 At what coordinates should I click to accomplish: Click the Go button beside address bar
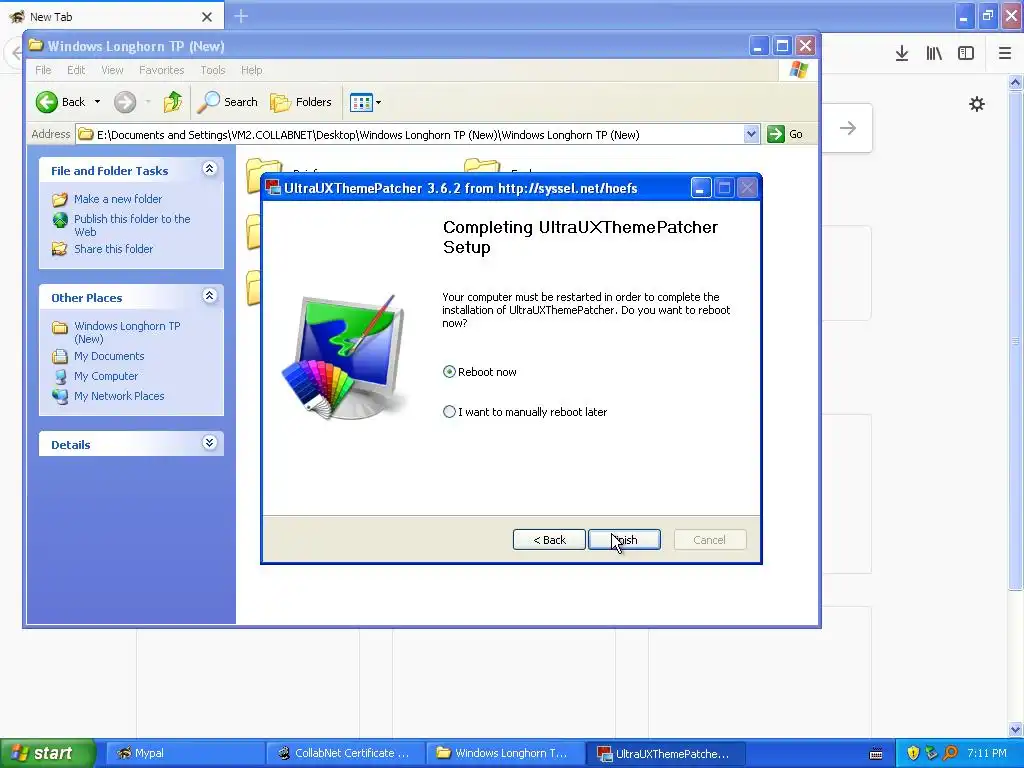click(x=786, y=135)
